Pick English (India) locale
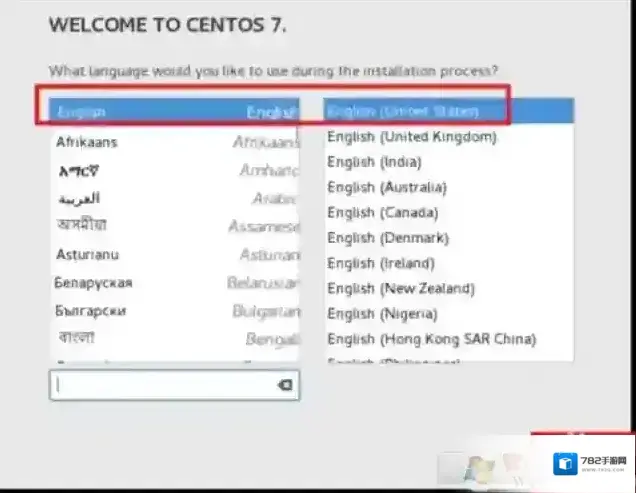Screen dimensions: 636x493 (447, 161)
